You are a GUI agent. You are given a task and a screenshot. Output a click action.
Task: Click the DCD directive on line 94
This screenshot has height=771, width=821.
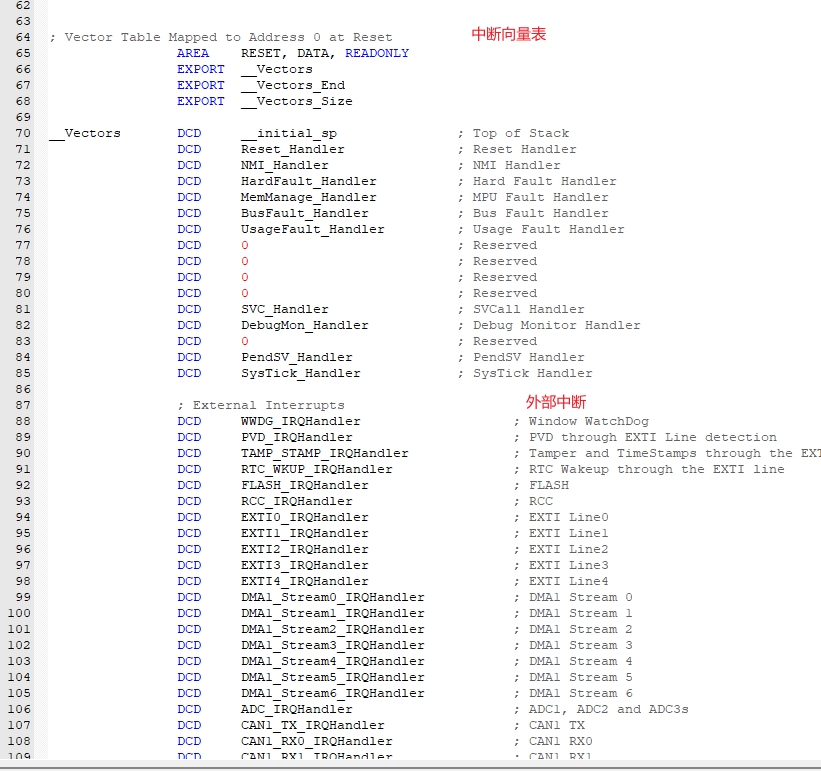coord(189,517)
